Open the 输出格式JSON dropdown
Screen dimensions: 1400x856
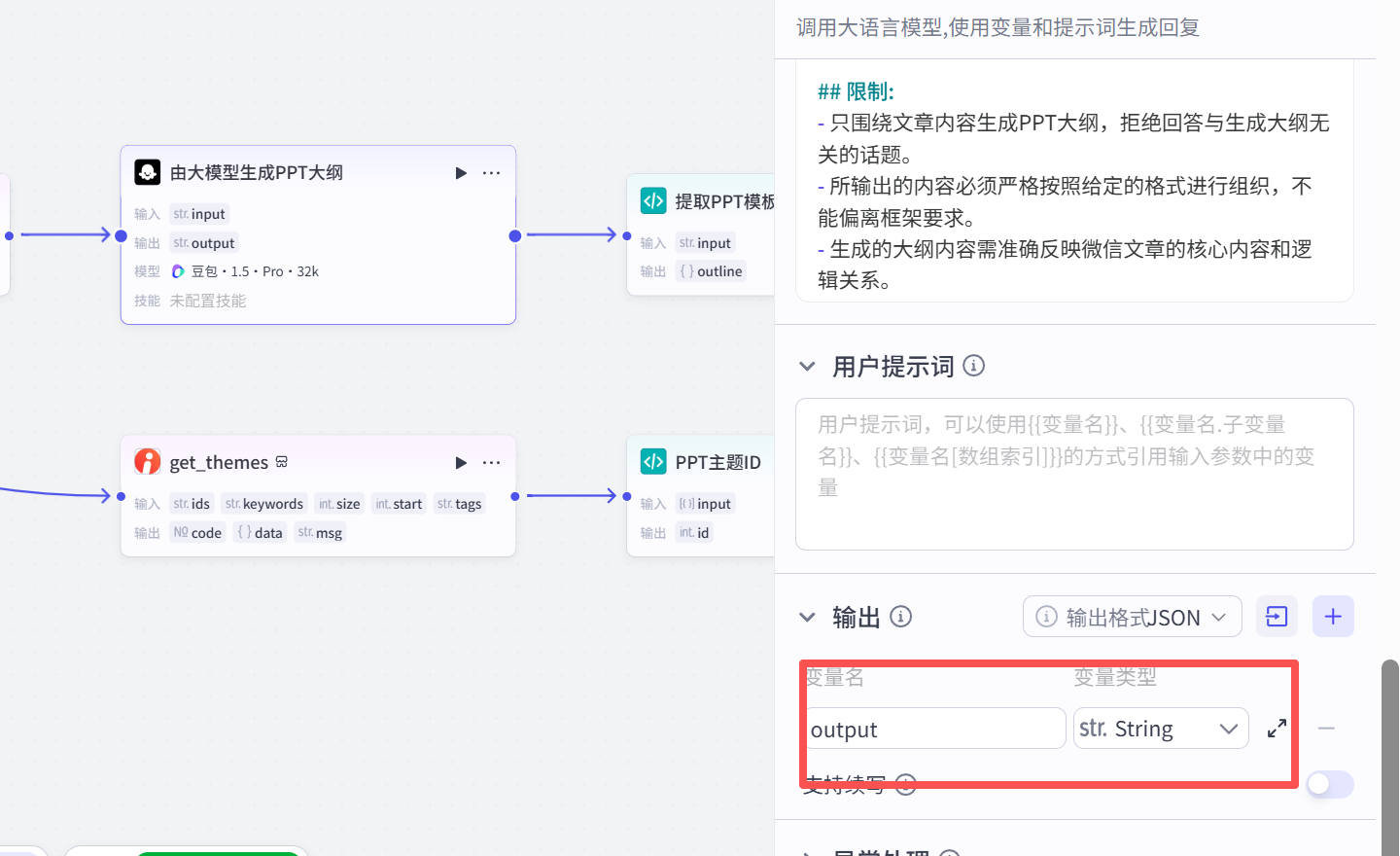point(1132,617)
